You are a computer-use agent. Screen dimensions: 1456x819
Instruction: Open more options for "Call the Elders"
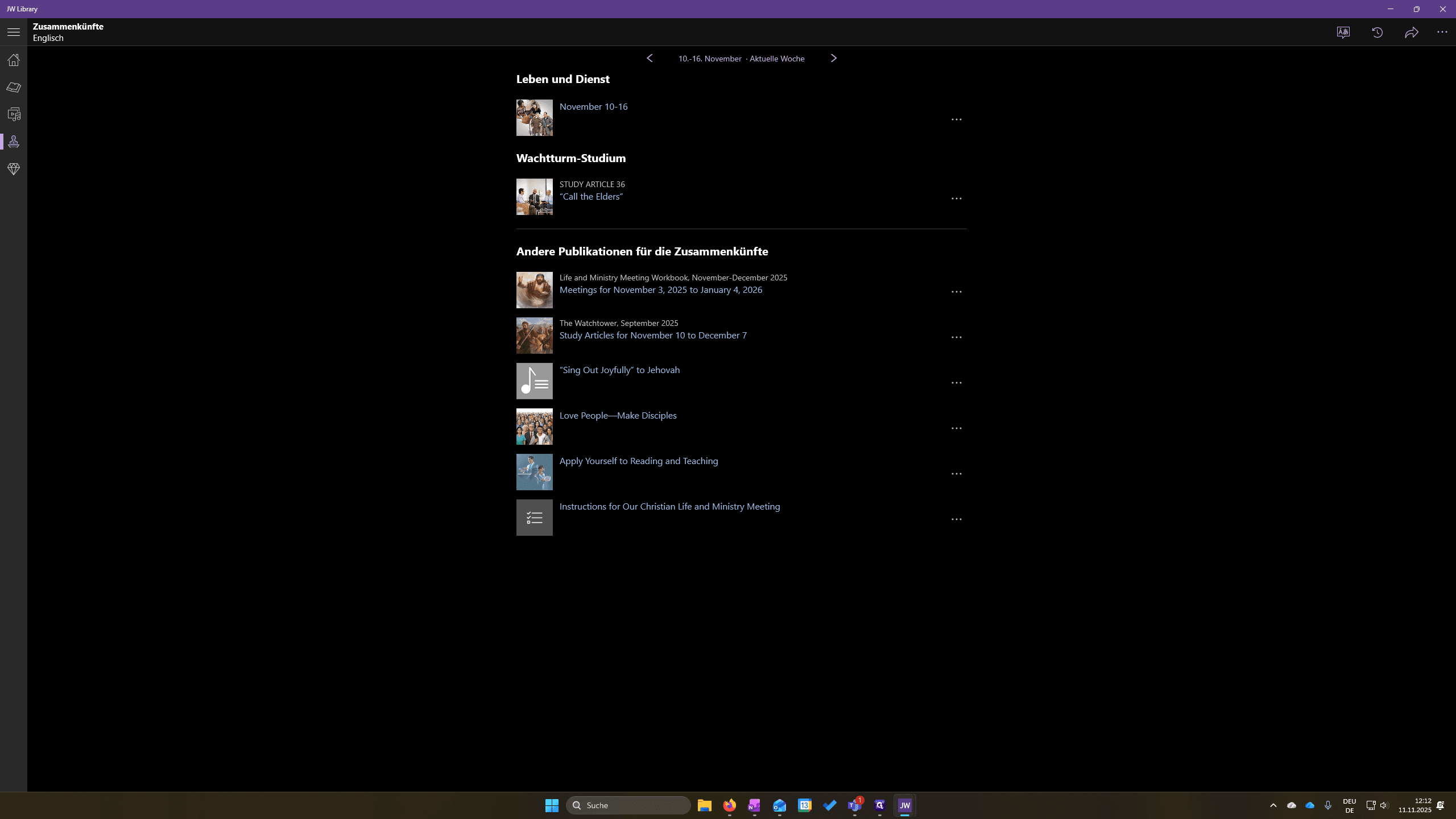pyautogui.click(x=957, y=198)
